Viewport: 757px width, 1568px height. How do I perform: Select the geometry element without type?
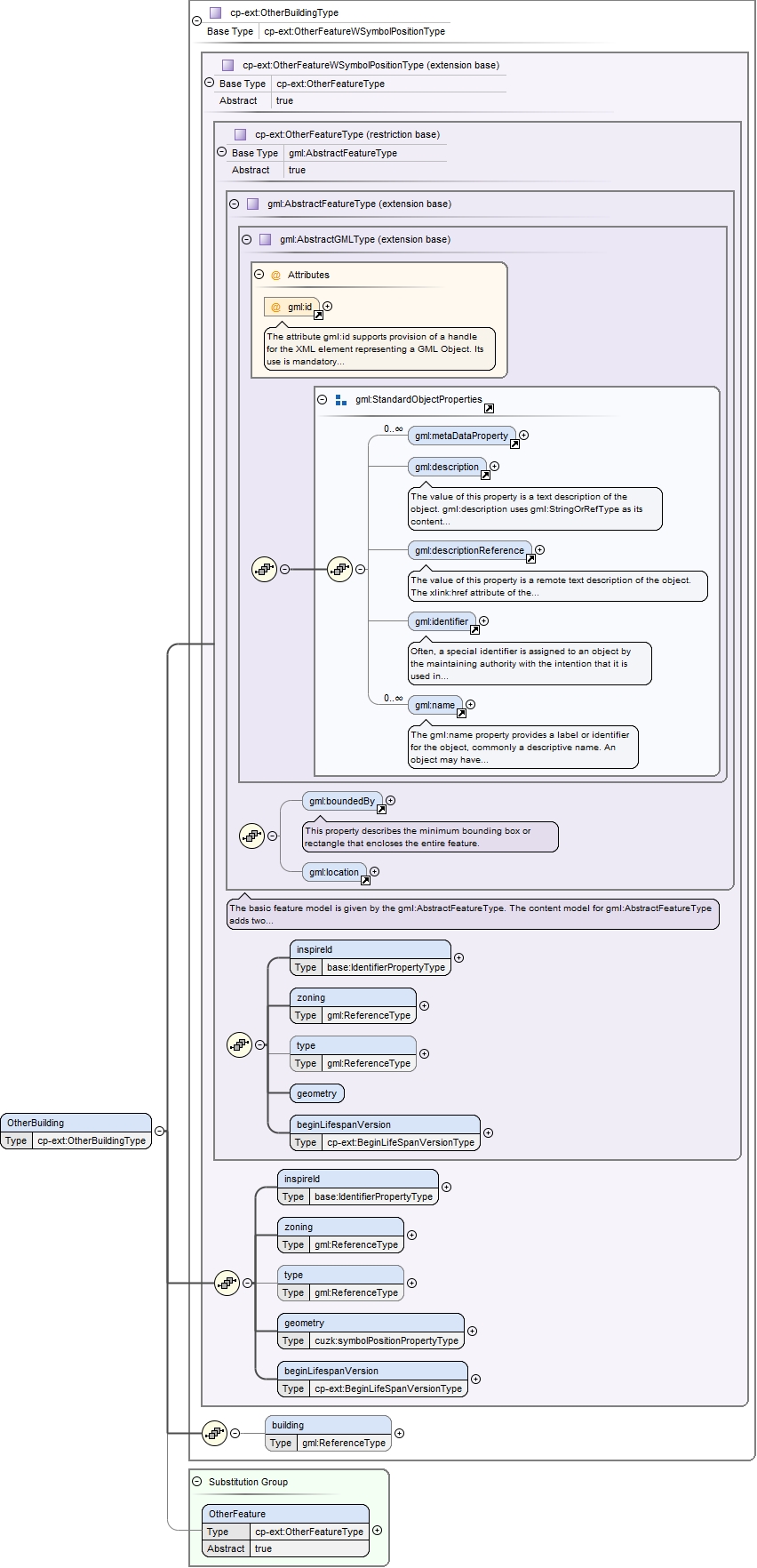coord(317,1093)
